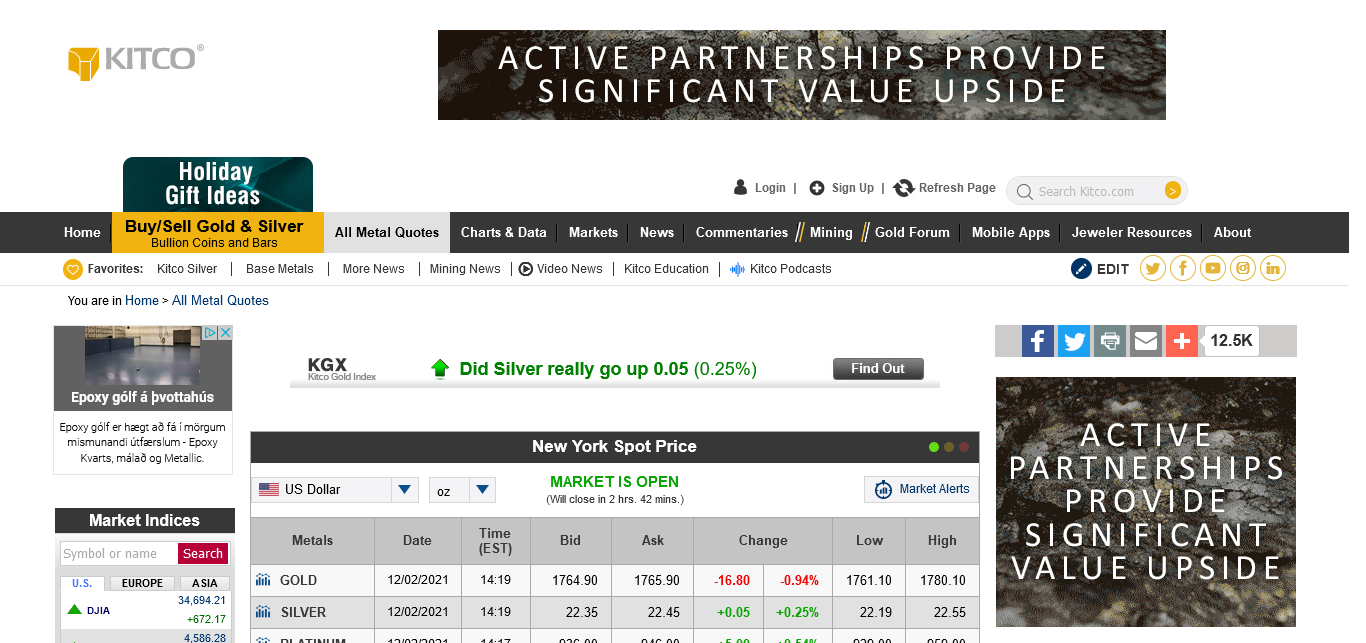Click the Find Out button

(x=878, y=369)
